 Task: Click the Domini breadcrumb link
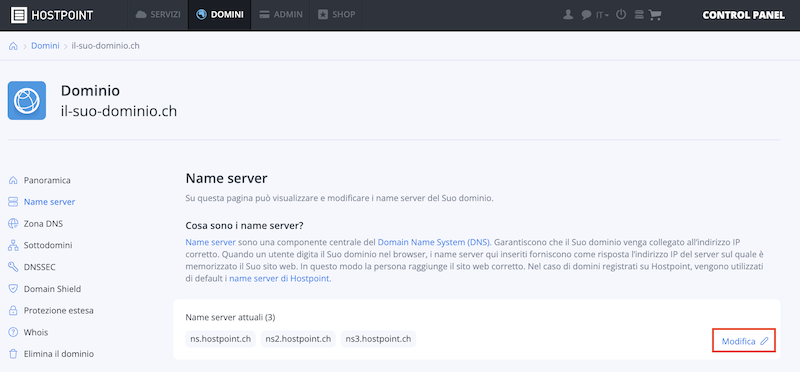[45, 46]
